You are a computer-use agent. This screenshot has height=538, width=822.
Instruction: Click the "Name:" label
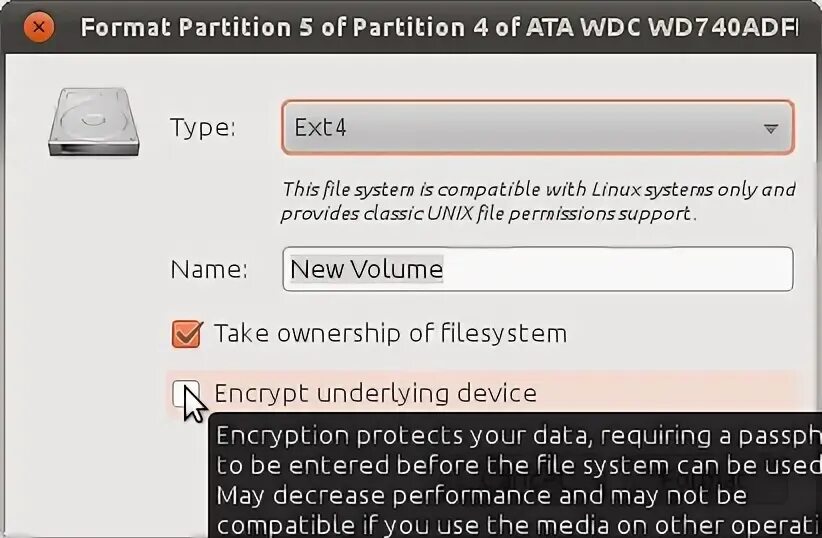point(209,269)
